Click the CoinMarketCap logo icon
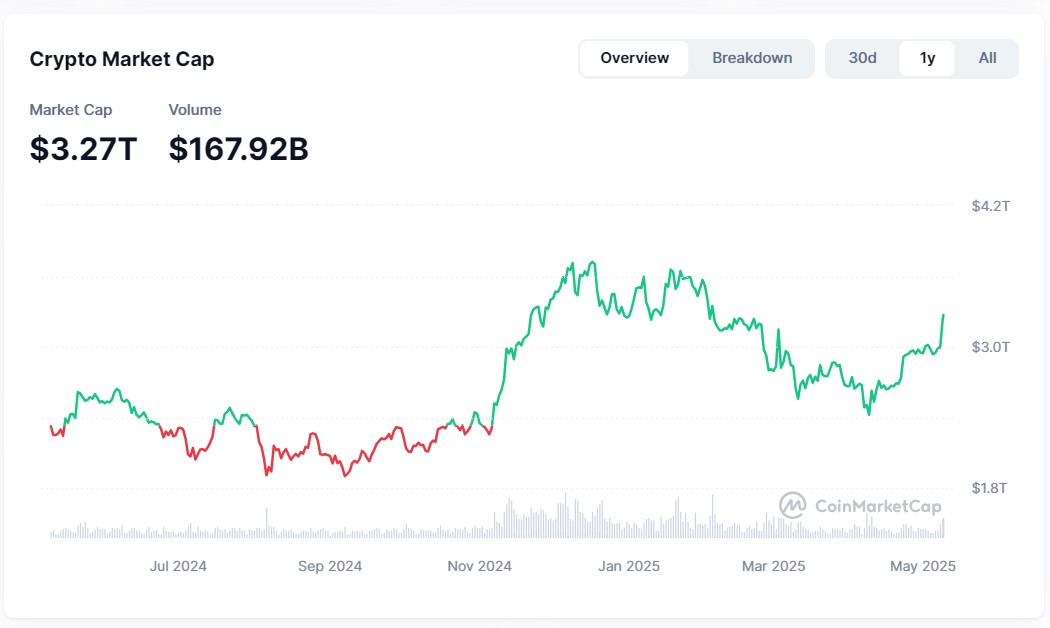1050x628 pixels. pos(793,505)
